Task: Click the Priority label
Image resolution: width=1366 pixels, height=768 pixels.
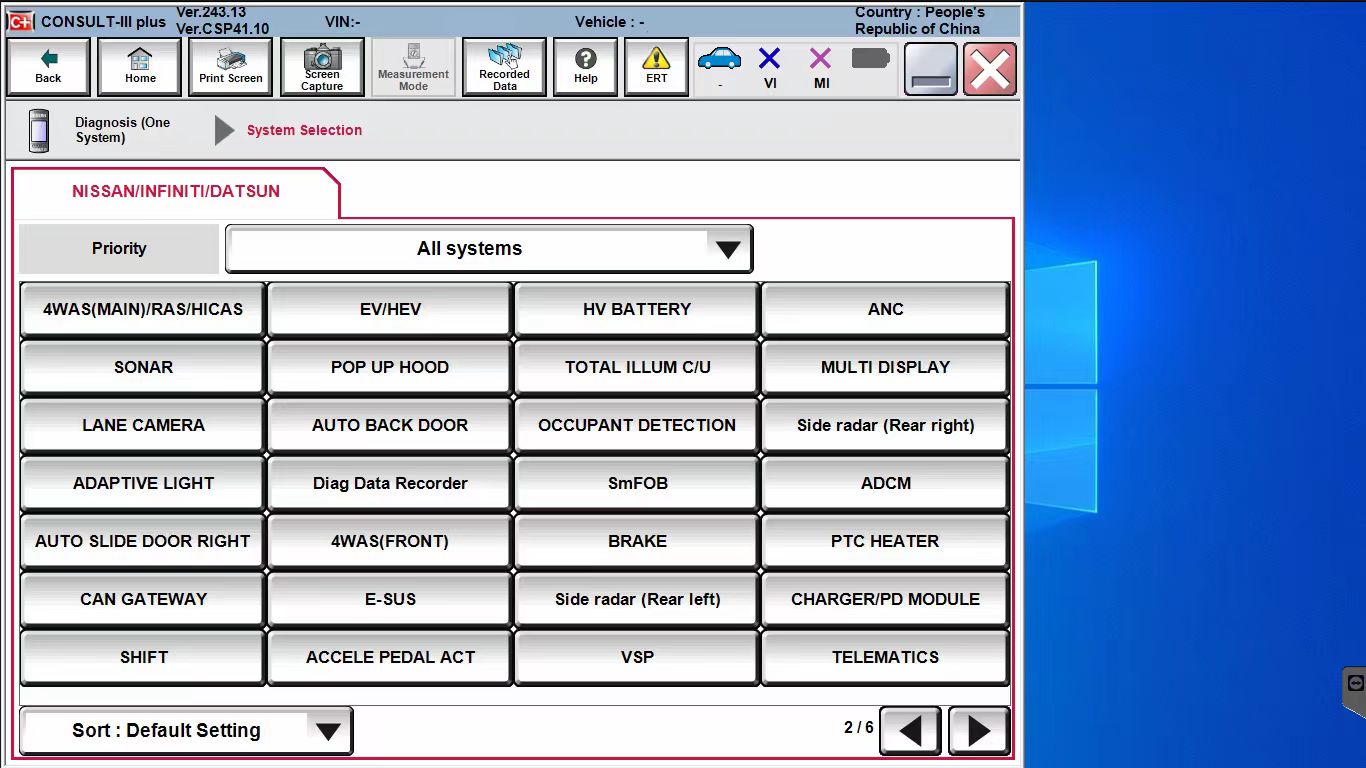Action: click(x=119, y=249)
